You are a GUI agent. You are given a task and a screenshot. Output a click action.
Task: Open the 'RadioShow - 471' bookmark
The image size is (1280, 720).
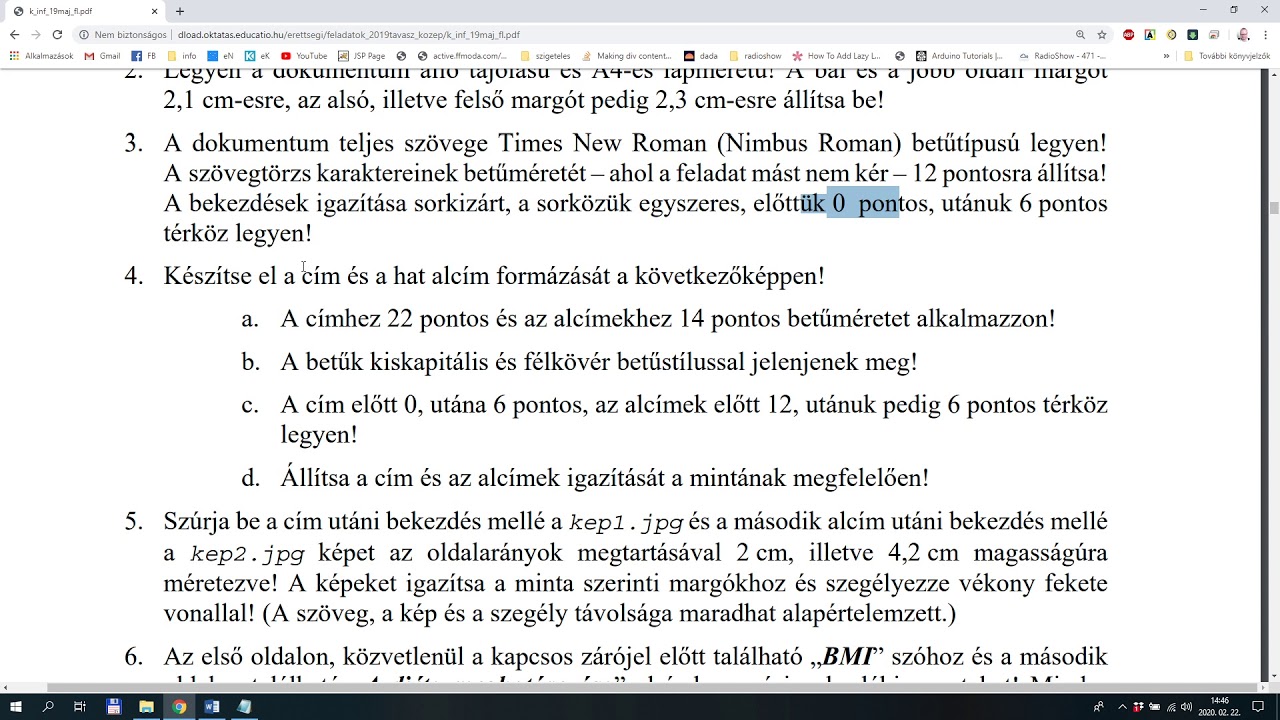(1062, 56)
